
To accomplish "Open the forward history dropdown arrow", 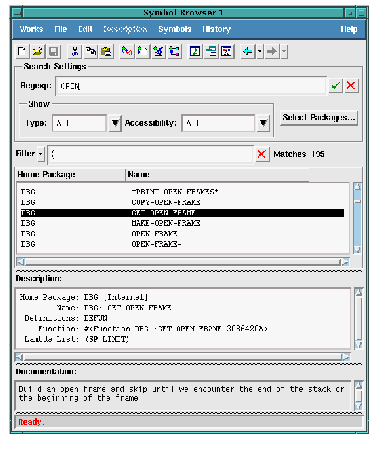I will tap(284, 52).
